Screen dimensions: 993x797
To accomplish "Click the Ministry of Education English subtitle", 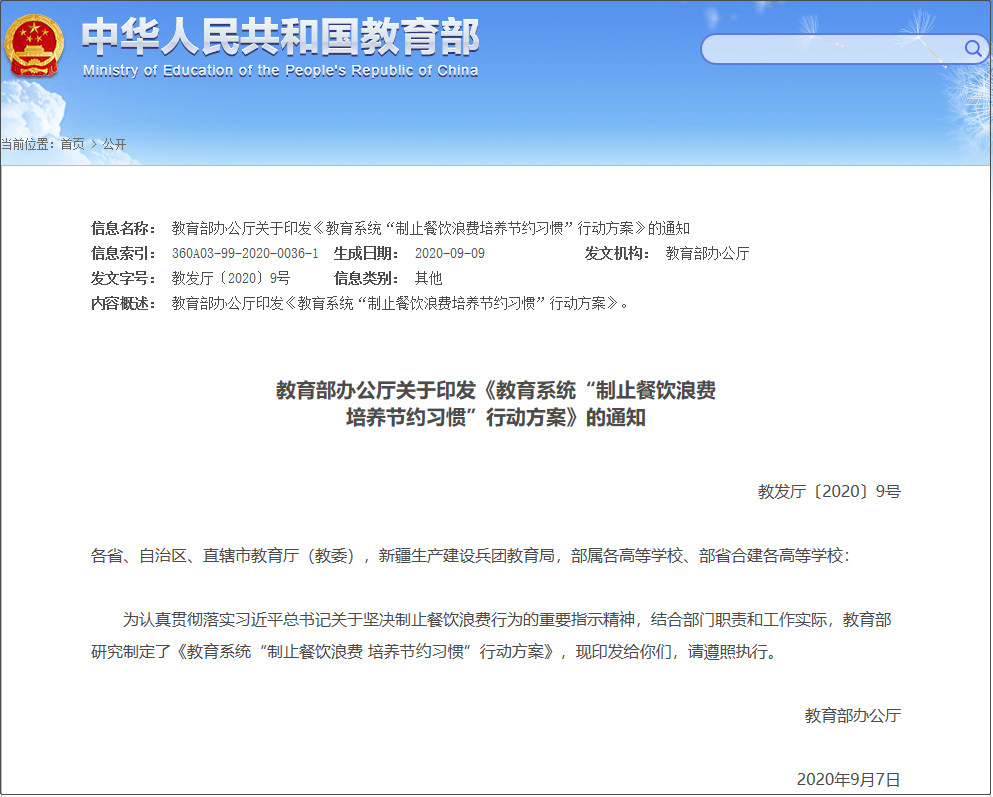I will 280,71.
